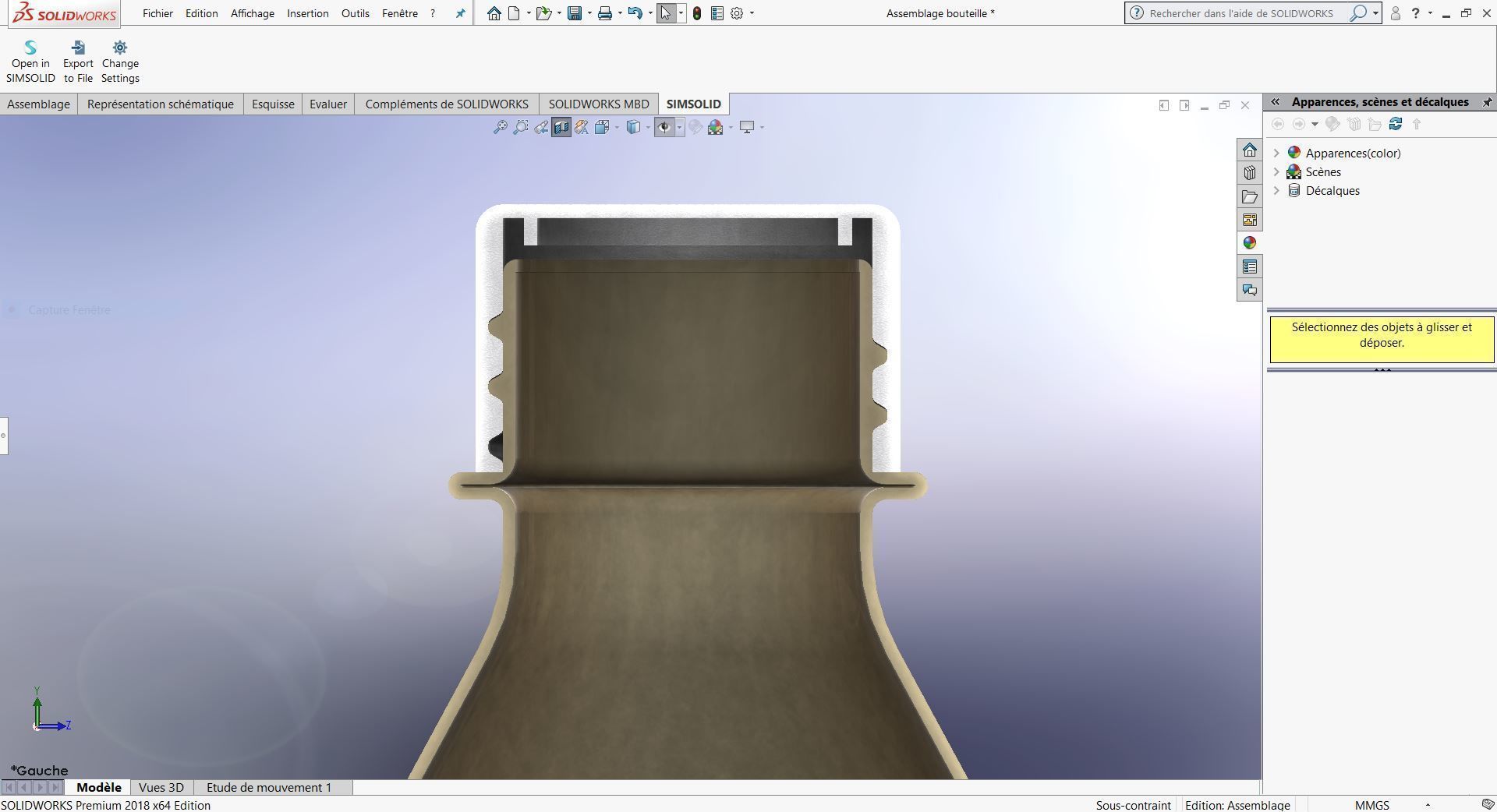Click the Previous View icon

coord(541,127)
